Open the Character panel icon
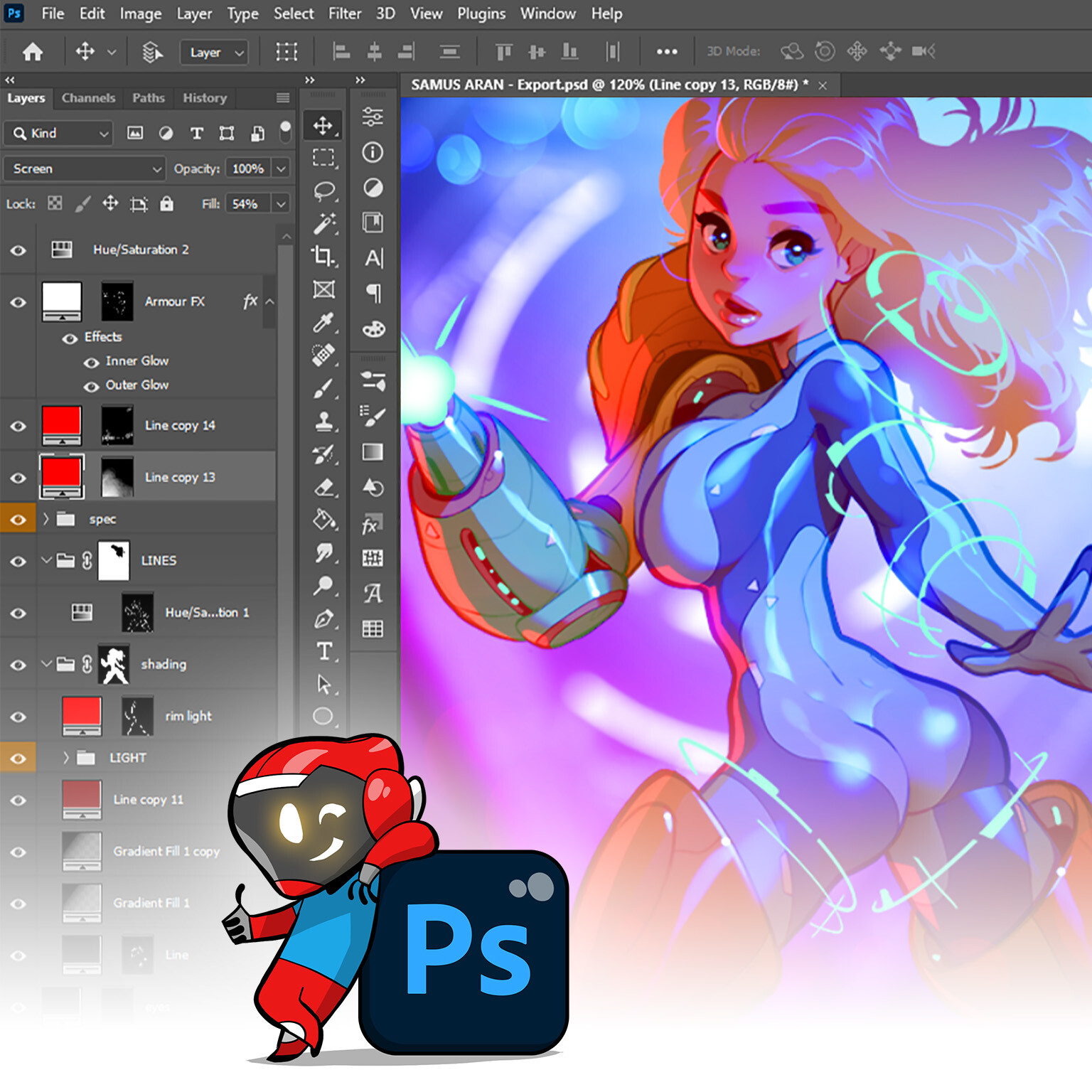1092x1092 pixels. coord(373,258)
